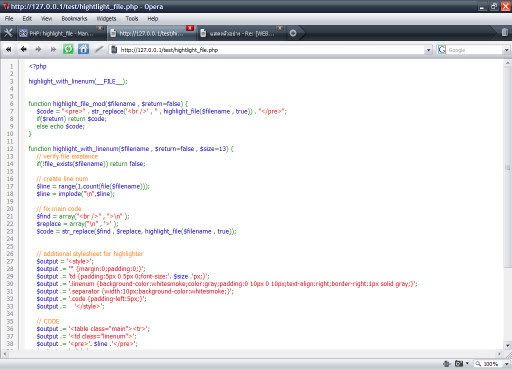The height and width of the screenshot is (369, 512).
Task: Click the 'highlight_with_linenum(__FILE__);' line
Action: coord(78,81)
